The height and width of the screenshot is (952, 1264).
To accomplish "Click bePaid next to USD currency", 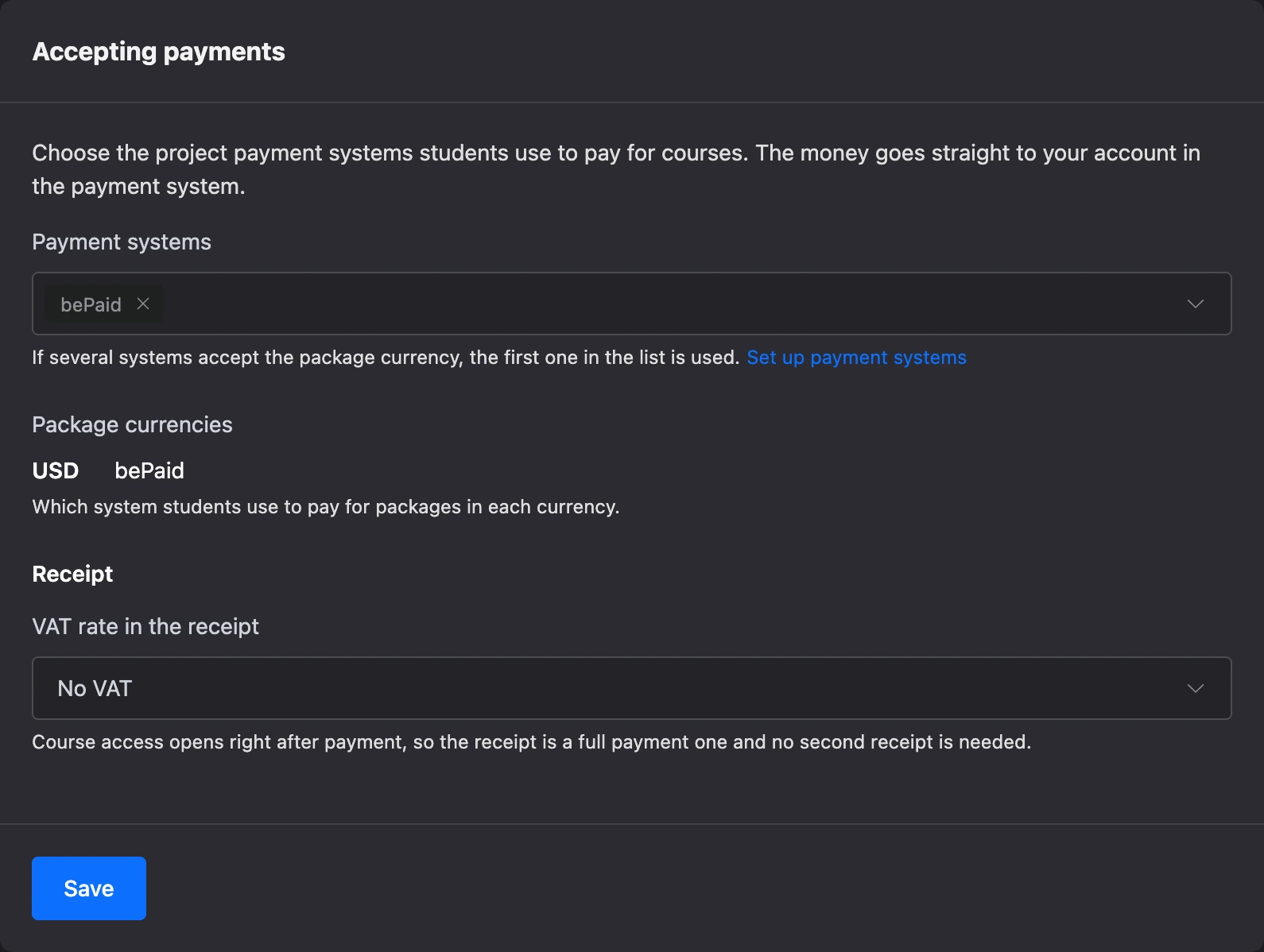I will coord(149,470).
